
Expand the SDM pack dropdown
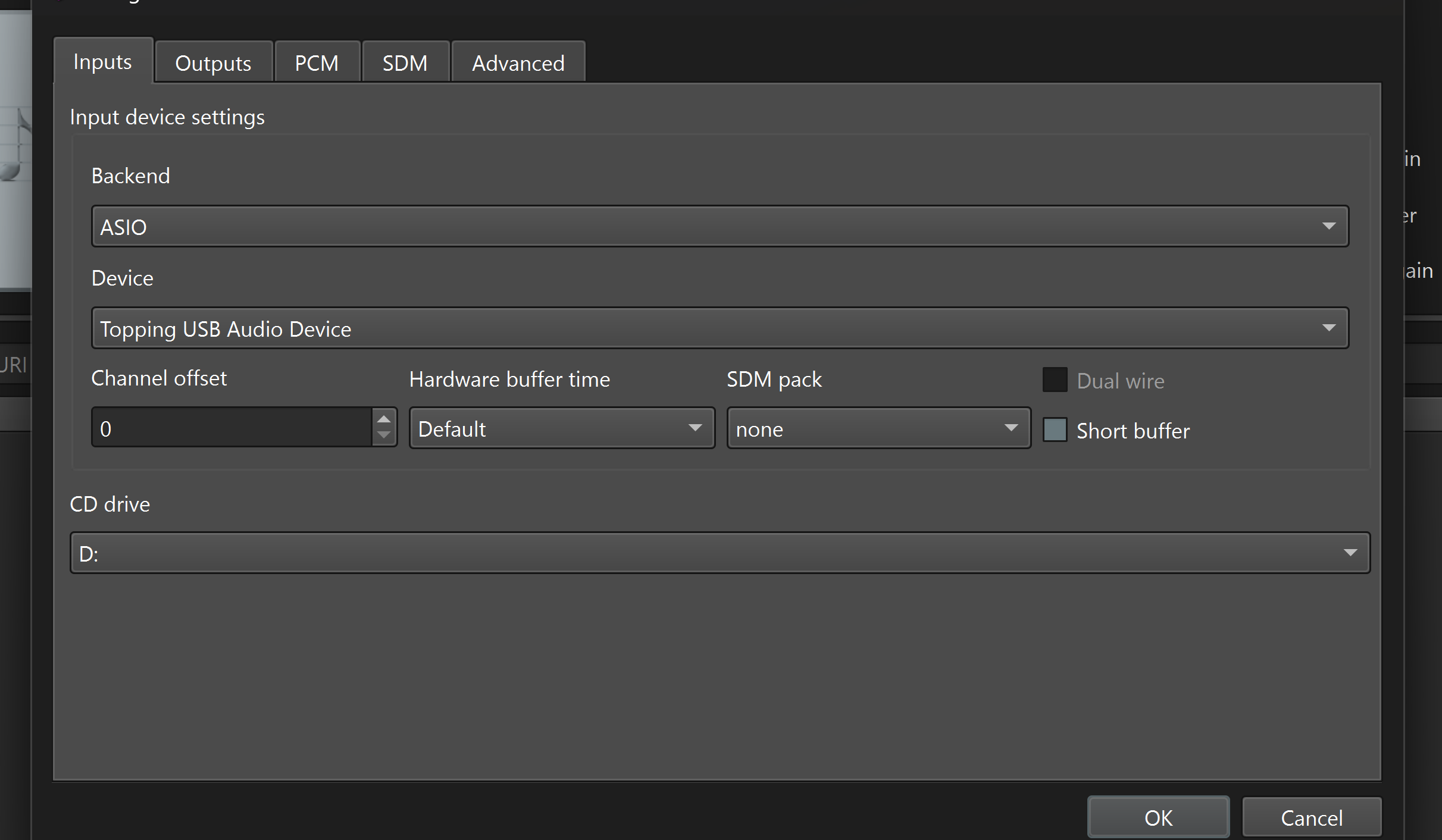tap(878, 428)
